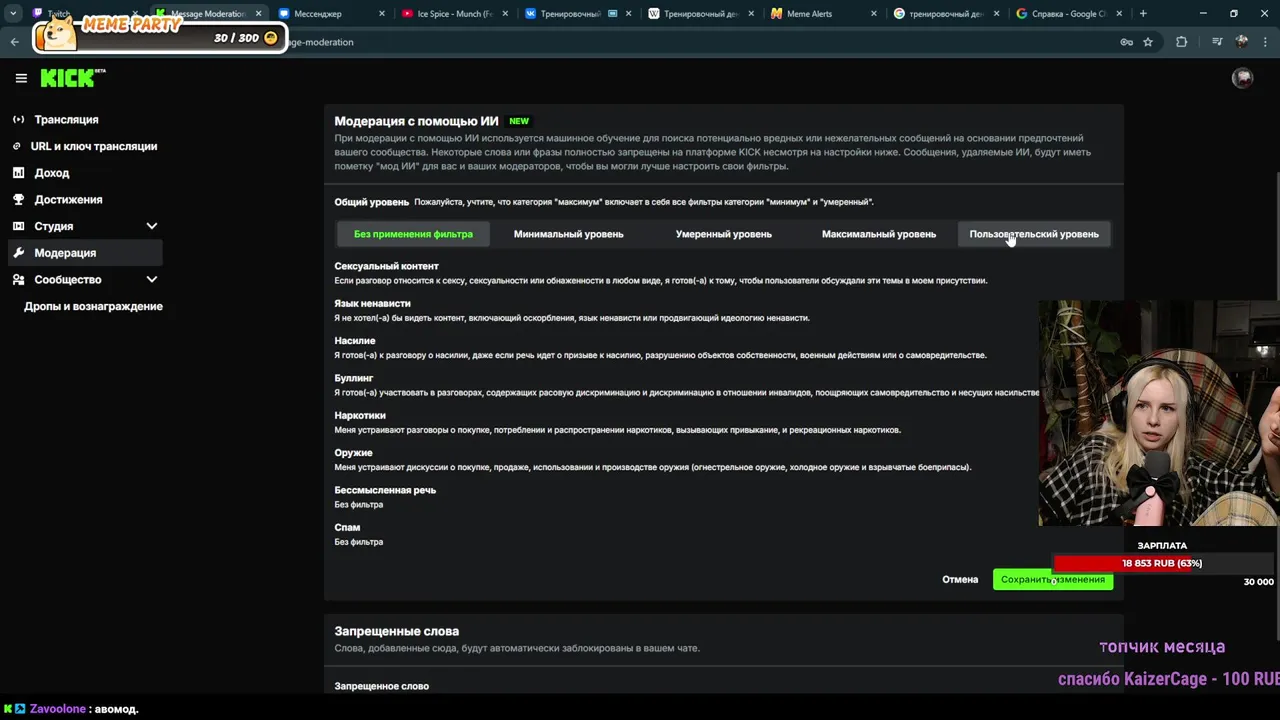Screen dimensions: 1280x720
Task: Click the Достижения trophy icon
Action: (18, 199)
